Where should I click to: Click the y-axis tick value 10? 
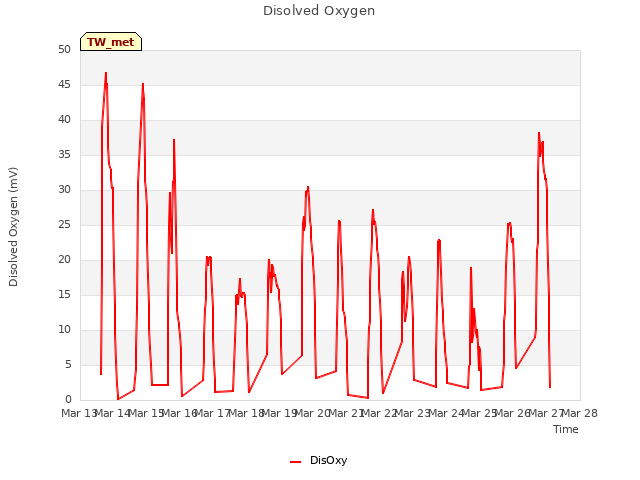pyautogui.click(x=64, y=329)
